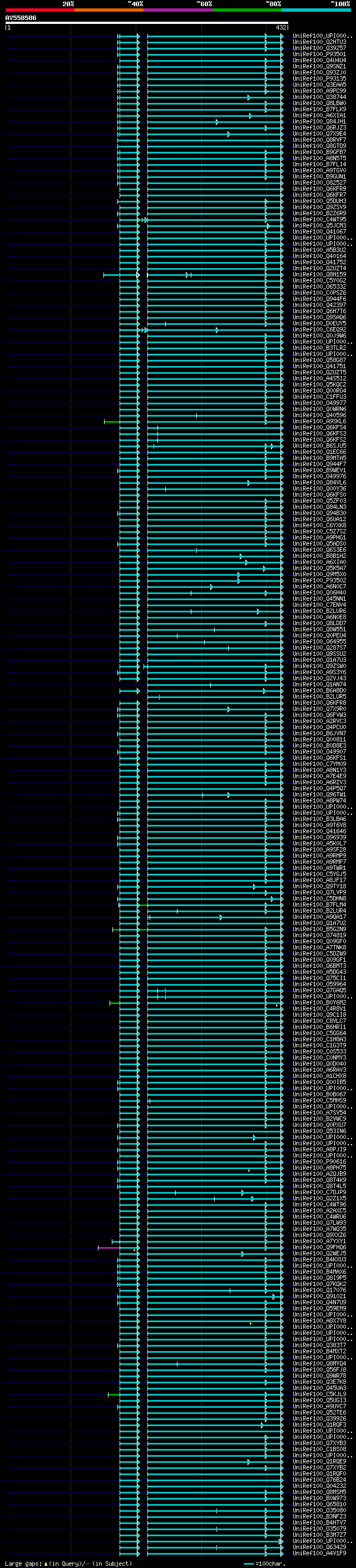Select hit UniRef100_B6A8D0
Viewport: 356px width, 1568px height.
319,690
